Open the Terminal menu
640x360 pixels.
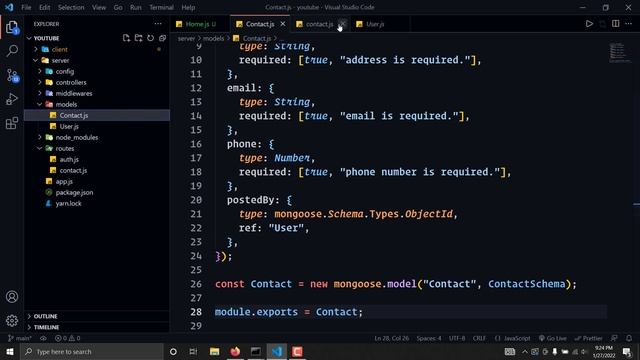pos(161,7)
